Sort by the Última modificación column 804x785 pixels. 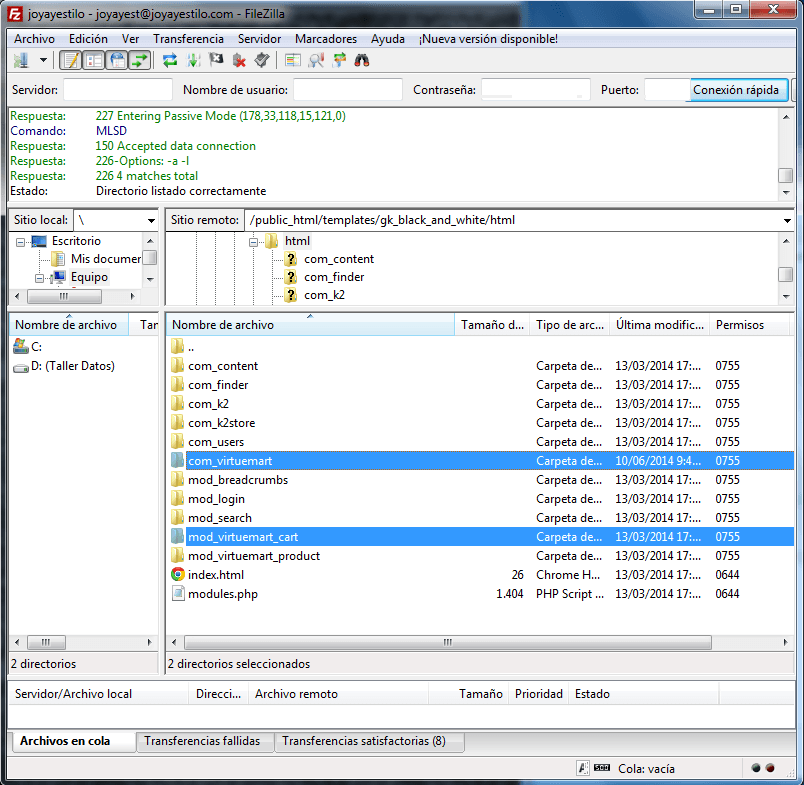(660, 325)
